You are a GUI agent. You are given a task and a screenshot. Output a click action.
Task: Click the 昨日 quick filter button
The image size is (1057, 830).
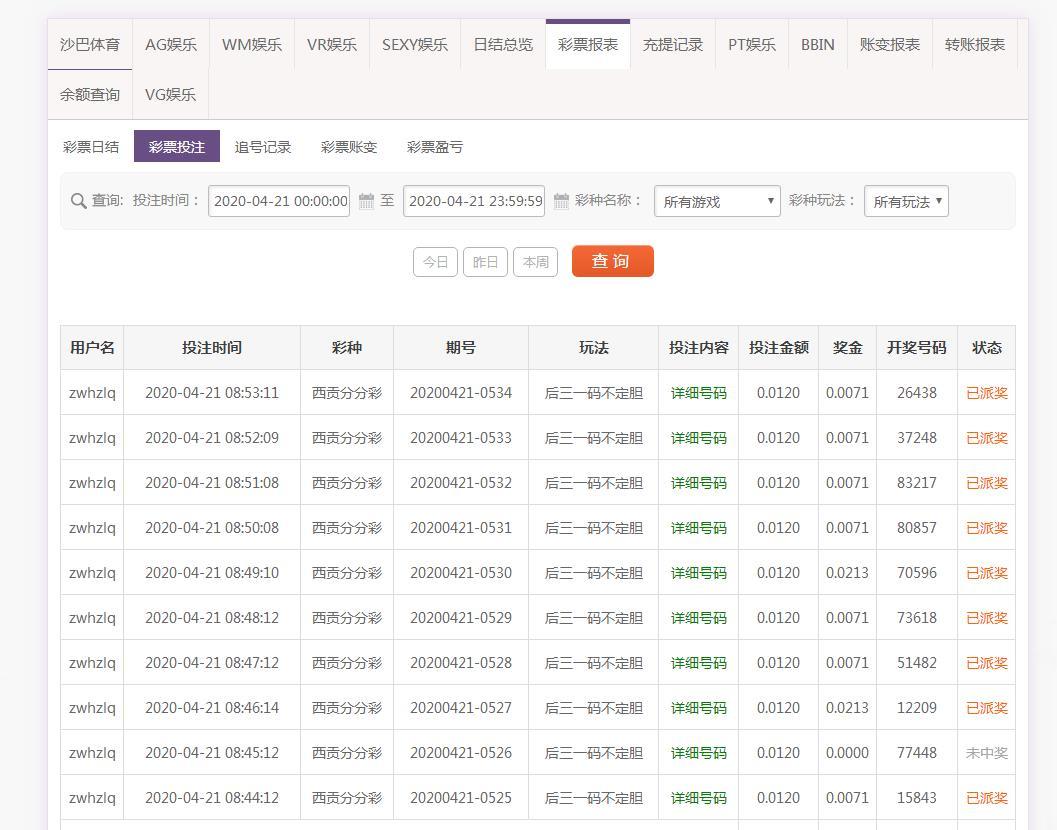[x=485, y=262]
